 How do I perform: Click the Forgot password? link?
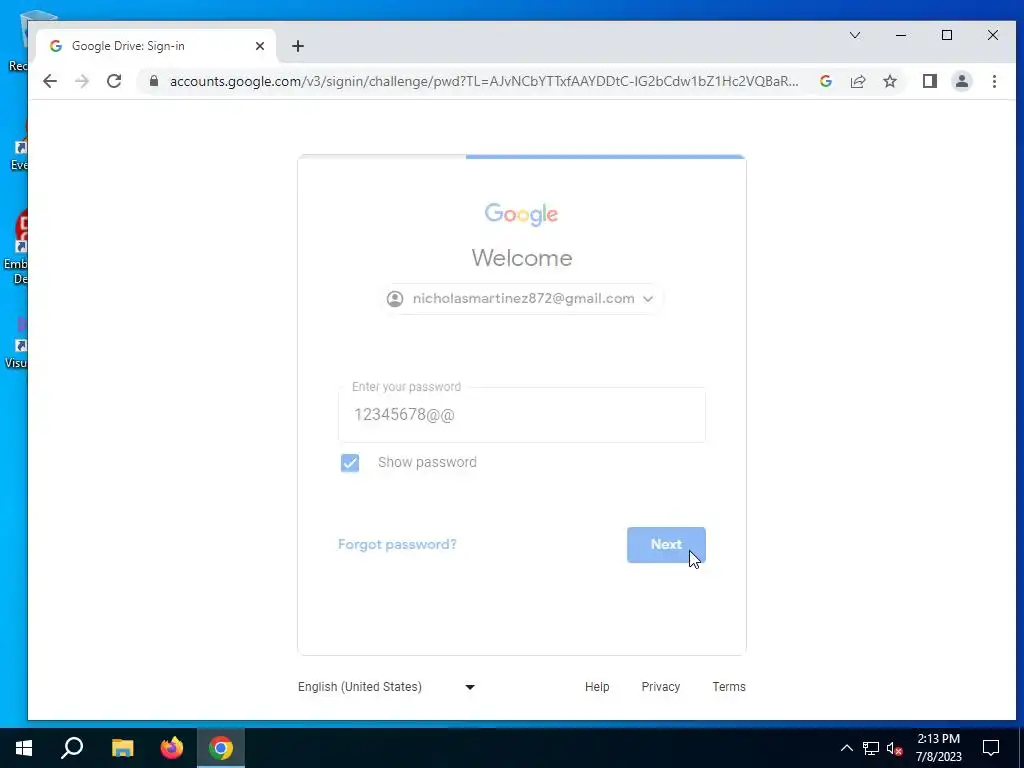pyautogui.click(x=397, y=544)
